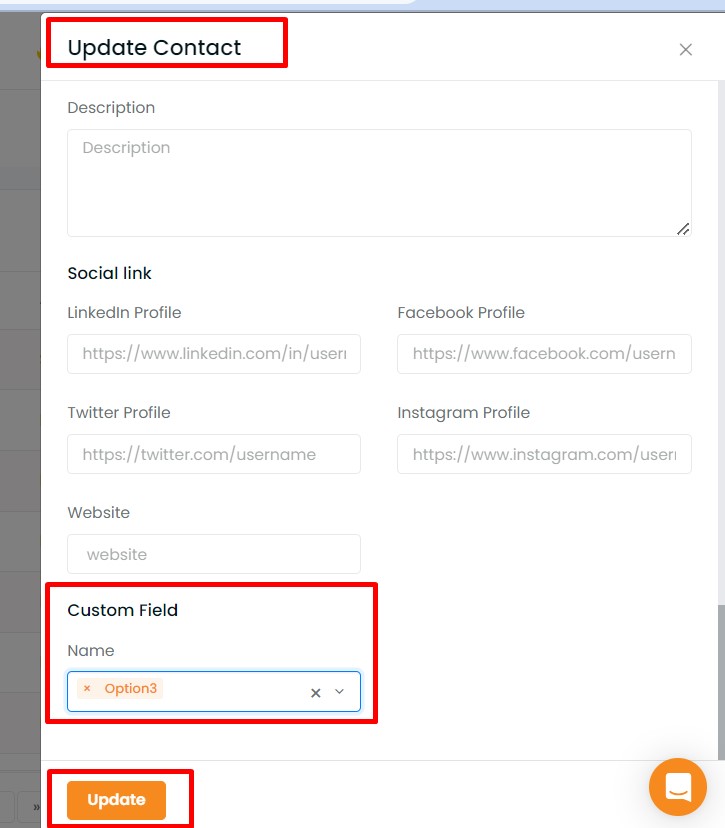Focus the Instagram Profile input field
Screen dimensions: 725x828
(544, 454)
